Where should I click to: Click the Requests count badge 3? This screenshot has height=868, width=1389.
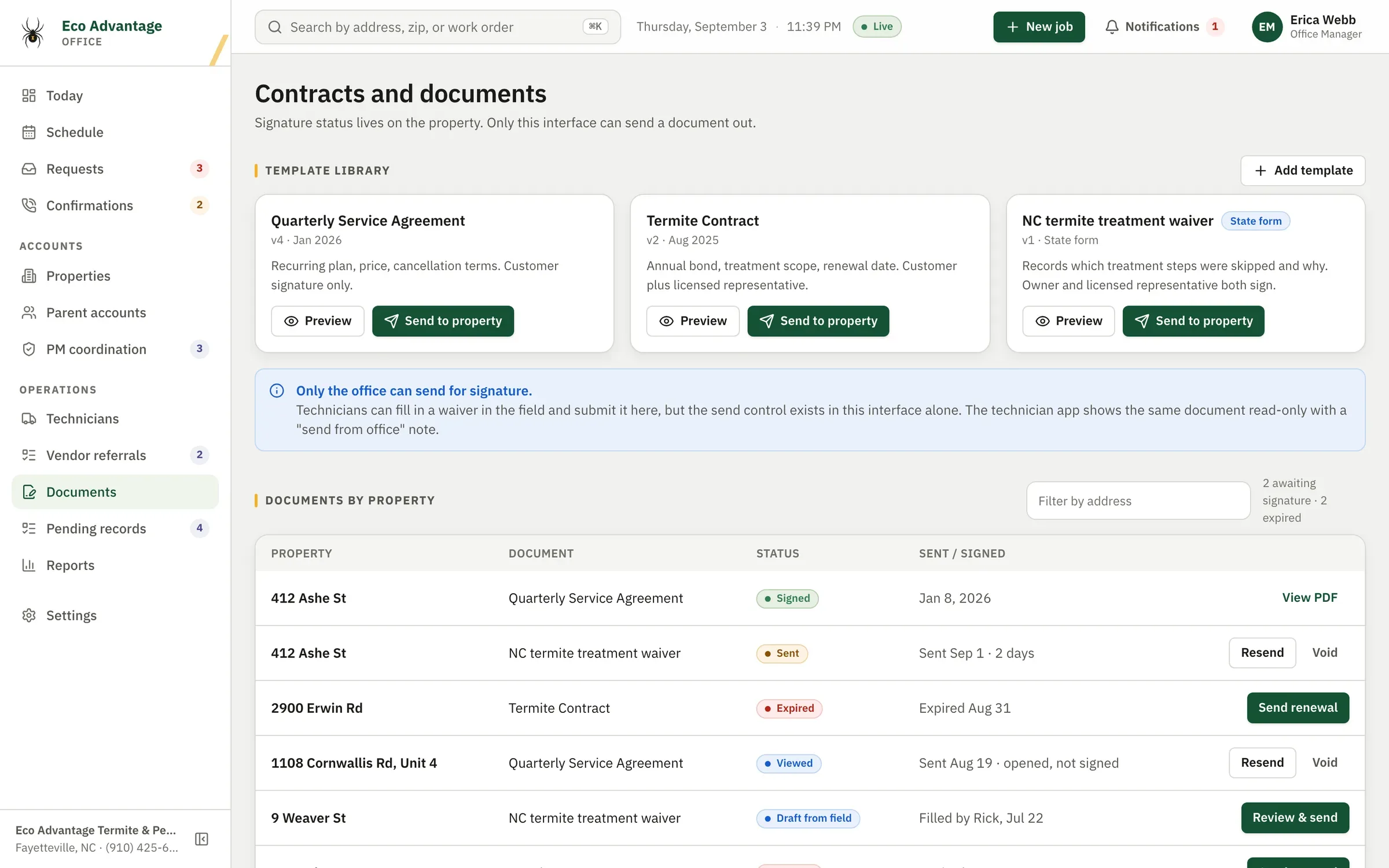coord(199,168)
